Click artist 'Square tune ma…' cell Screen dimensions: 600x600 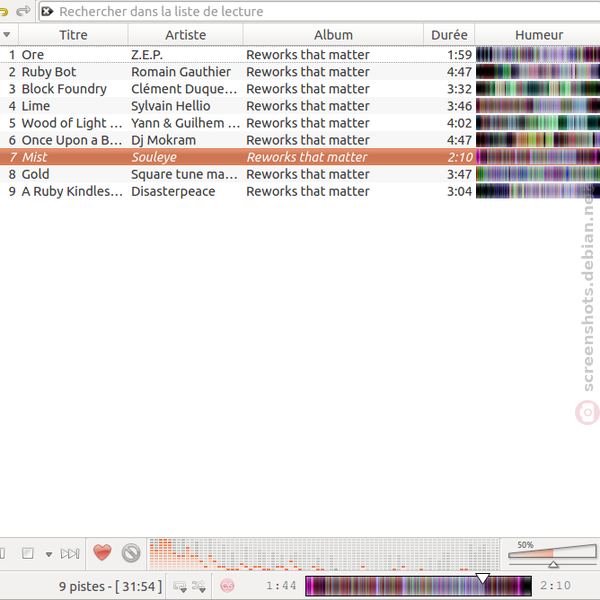click(x=184, y=174)
